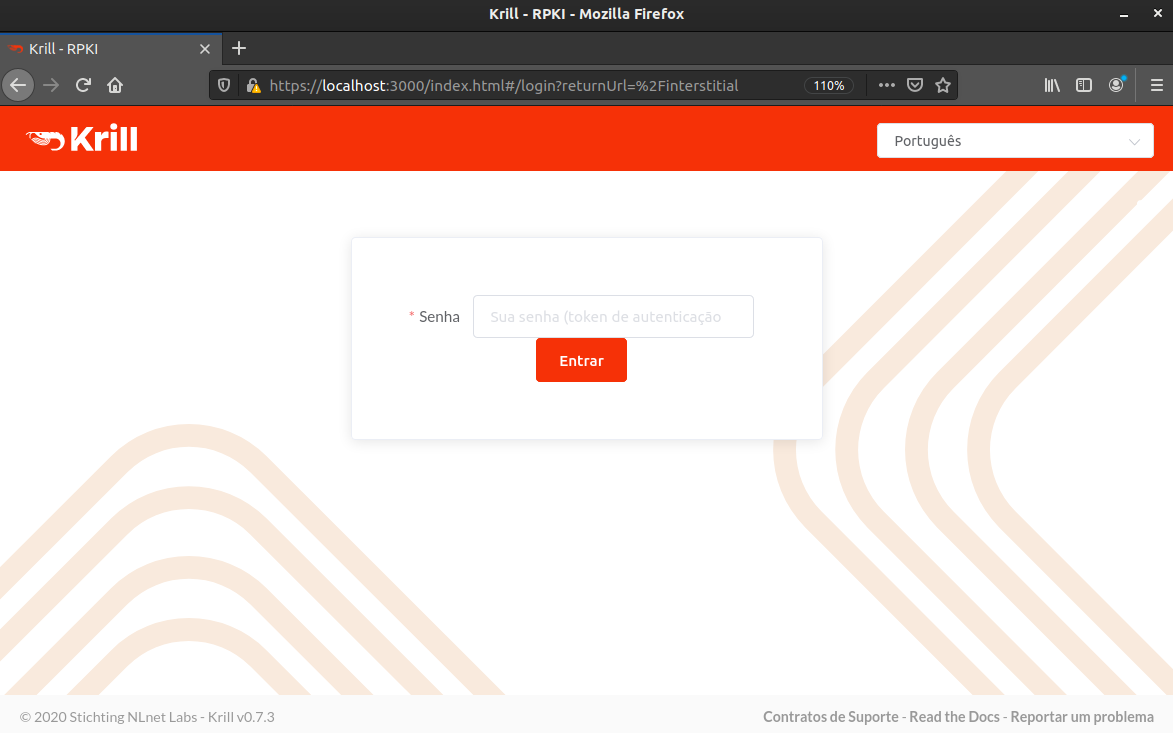Screen dimensions: 1173x733
Task: Click the Krill shrimp logo
Action: point(82,139)
